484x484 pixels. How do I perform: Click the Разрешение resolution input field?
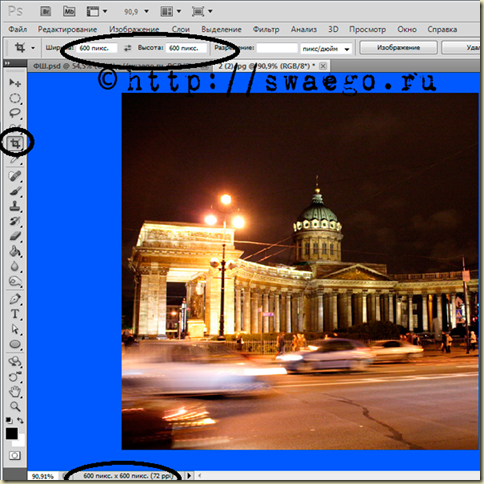pyautogui.click(x=277, y=48)
